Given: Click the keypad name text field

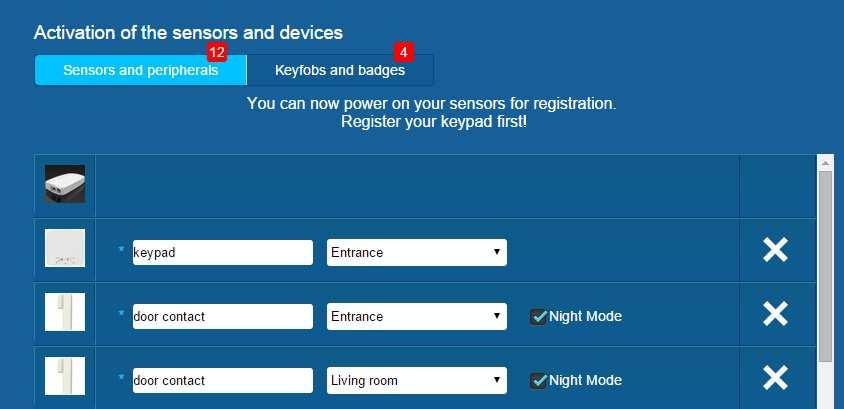Looking at the screenshot, I should click(223, 252).
